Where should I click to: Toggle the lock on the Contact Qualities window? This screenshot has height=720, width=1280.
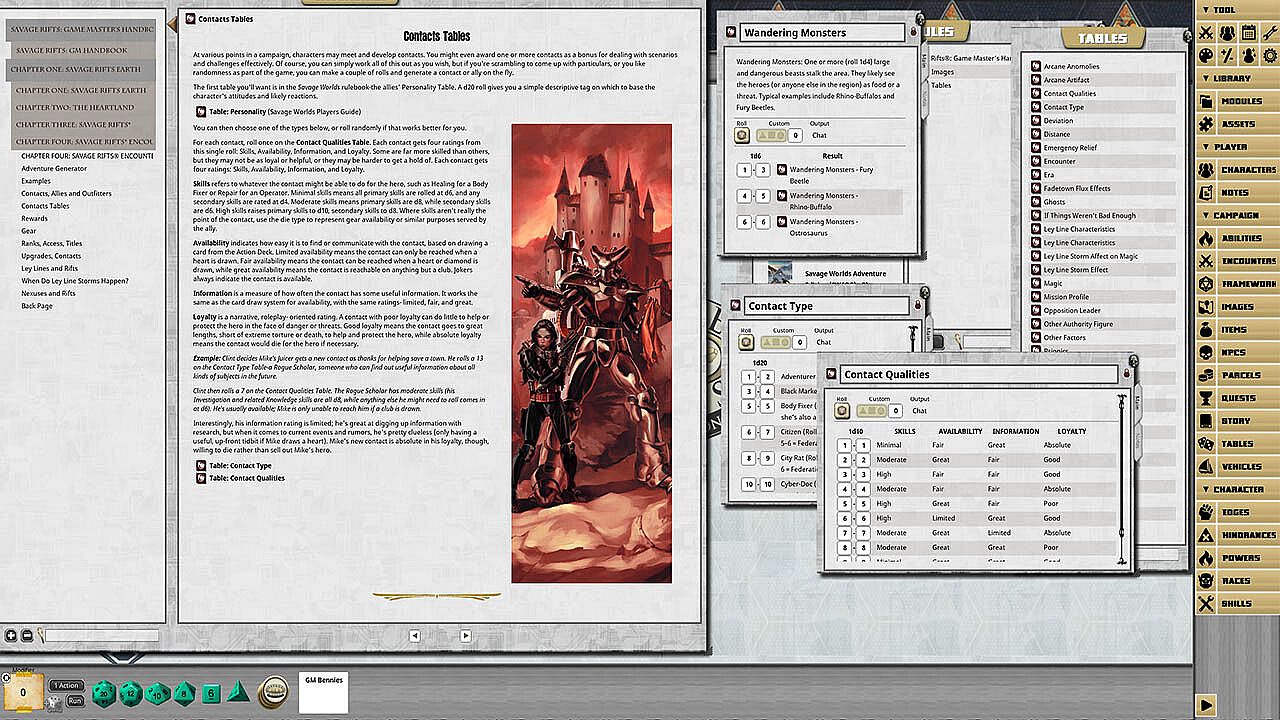tap(1127, 373)
